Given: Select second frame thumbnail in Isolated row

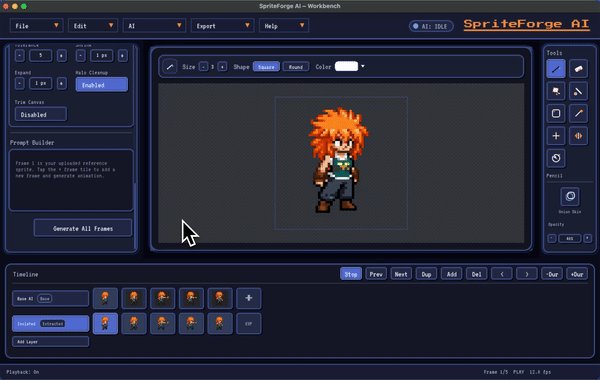Looking at the screenshot, I should pos(134,324).
